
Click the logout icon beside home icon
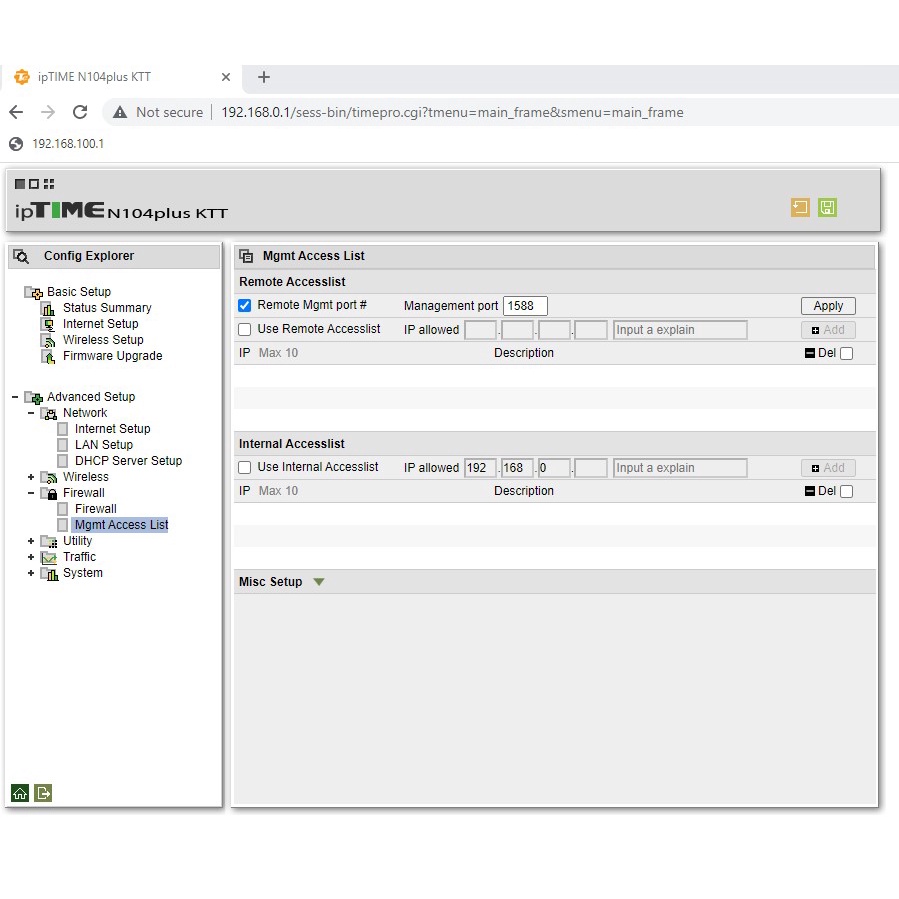[x=43, y=793]
